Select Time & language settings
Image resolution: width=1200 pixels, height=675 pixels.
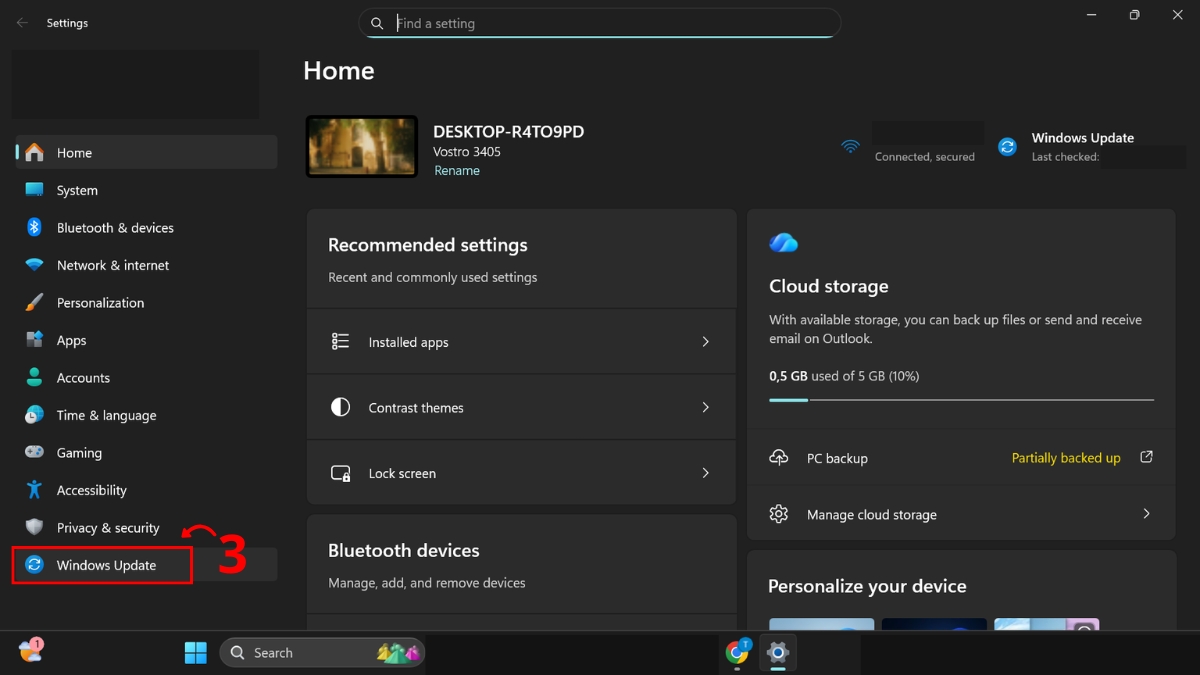click(34, 415)
